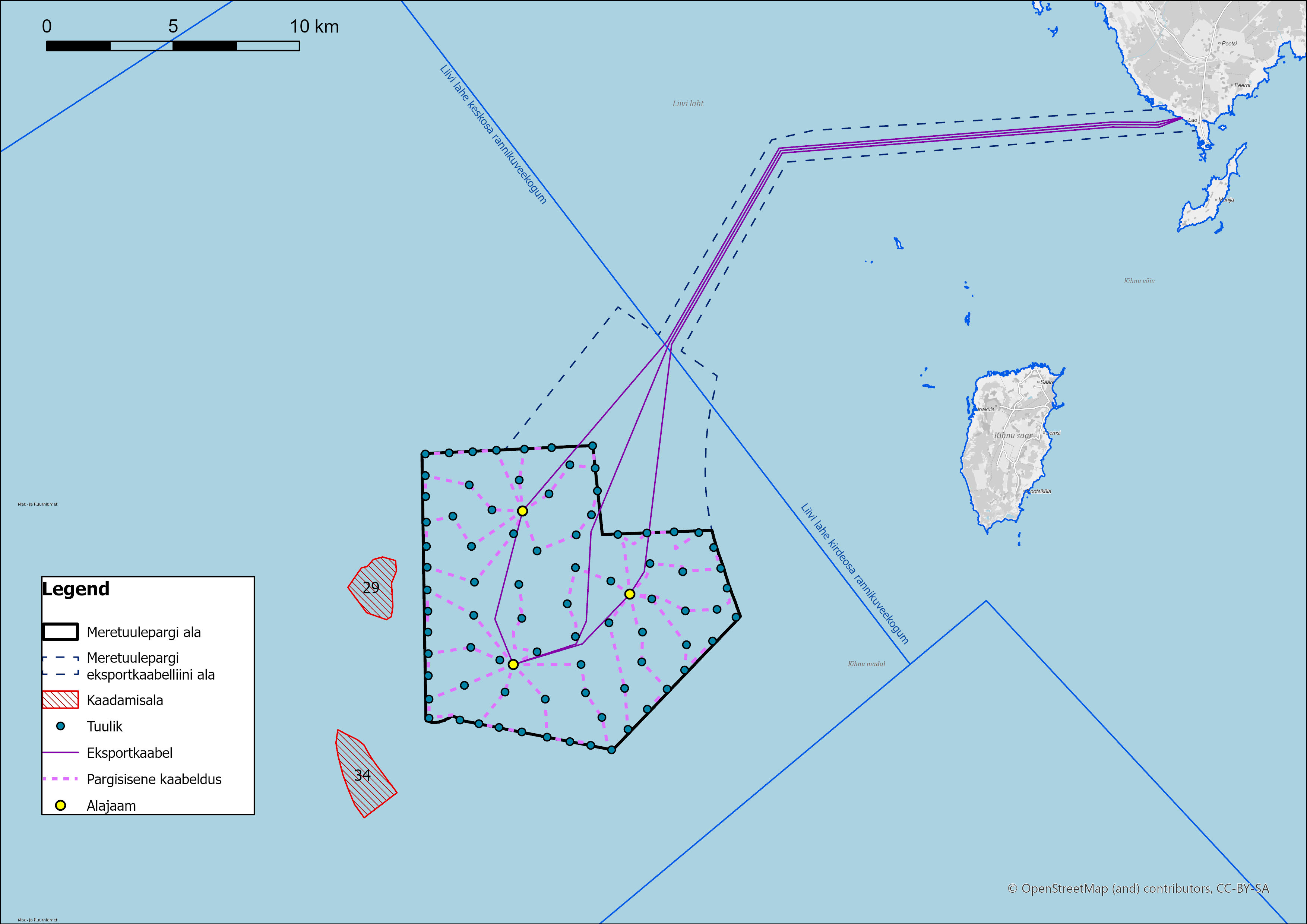Click the OpenStreetMap contributors attribution text
The height and width of the screenshot is (924, 1307).
tap(1138, 889)
